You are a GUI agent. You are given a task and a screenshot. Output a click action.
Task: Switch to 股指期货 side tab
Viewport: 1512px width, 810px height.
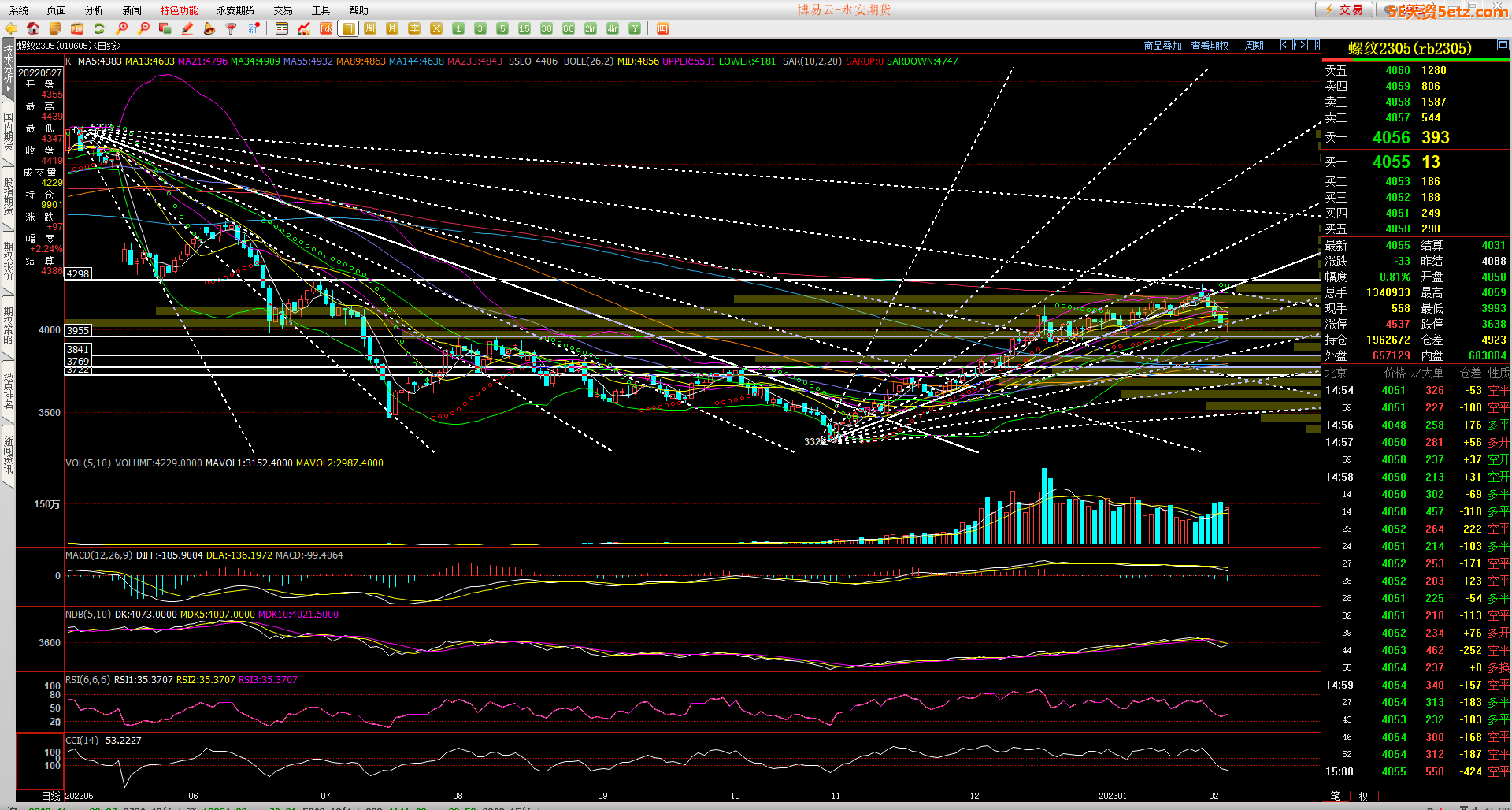pos(8,196)
